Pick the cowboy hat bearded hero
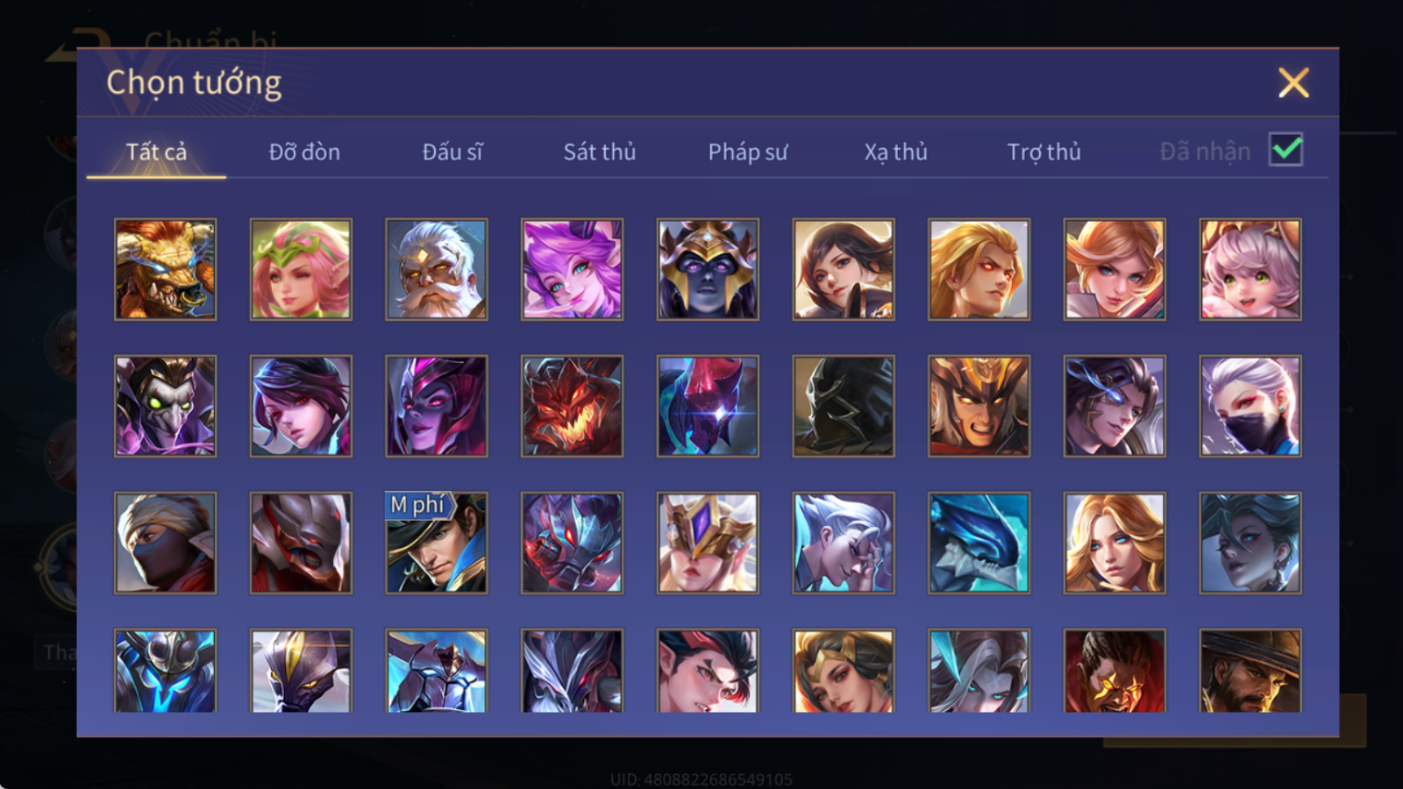The image size is (1403, 789). 1250,670
